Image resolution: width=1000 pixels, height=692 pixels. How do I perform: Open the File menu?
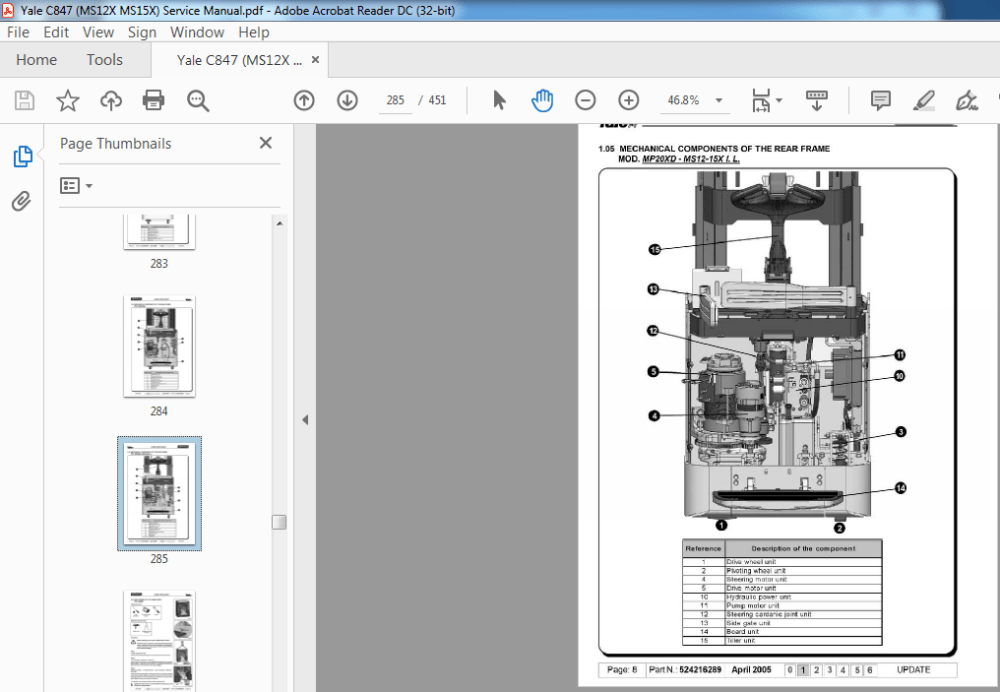[x=18, y=32]
